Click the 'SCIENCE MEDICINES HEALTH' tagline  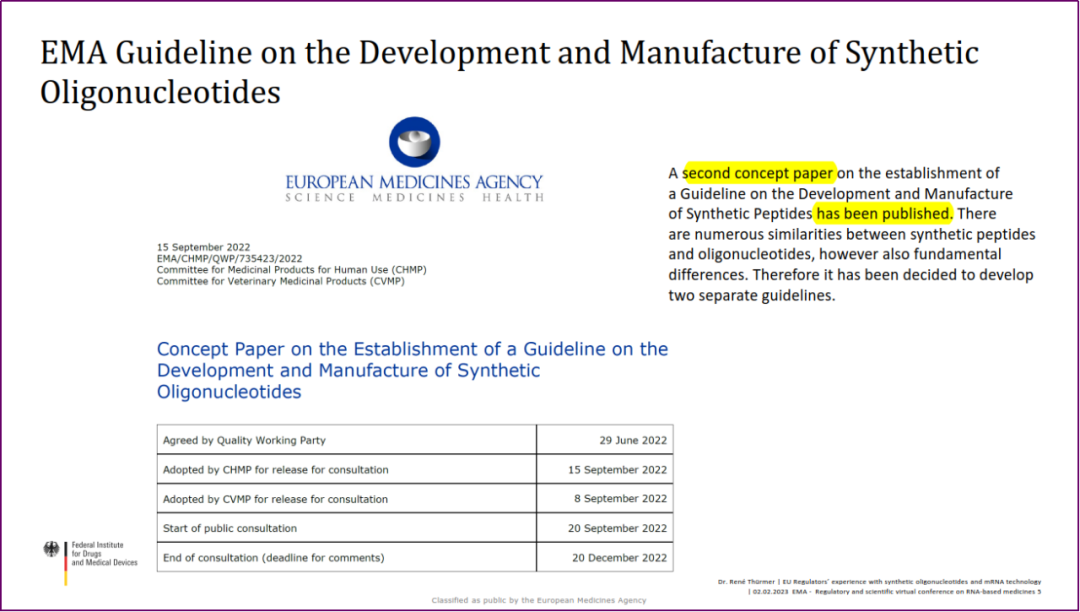(414, 198)
